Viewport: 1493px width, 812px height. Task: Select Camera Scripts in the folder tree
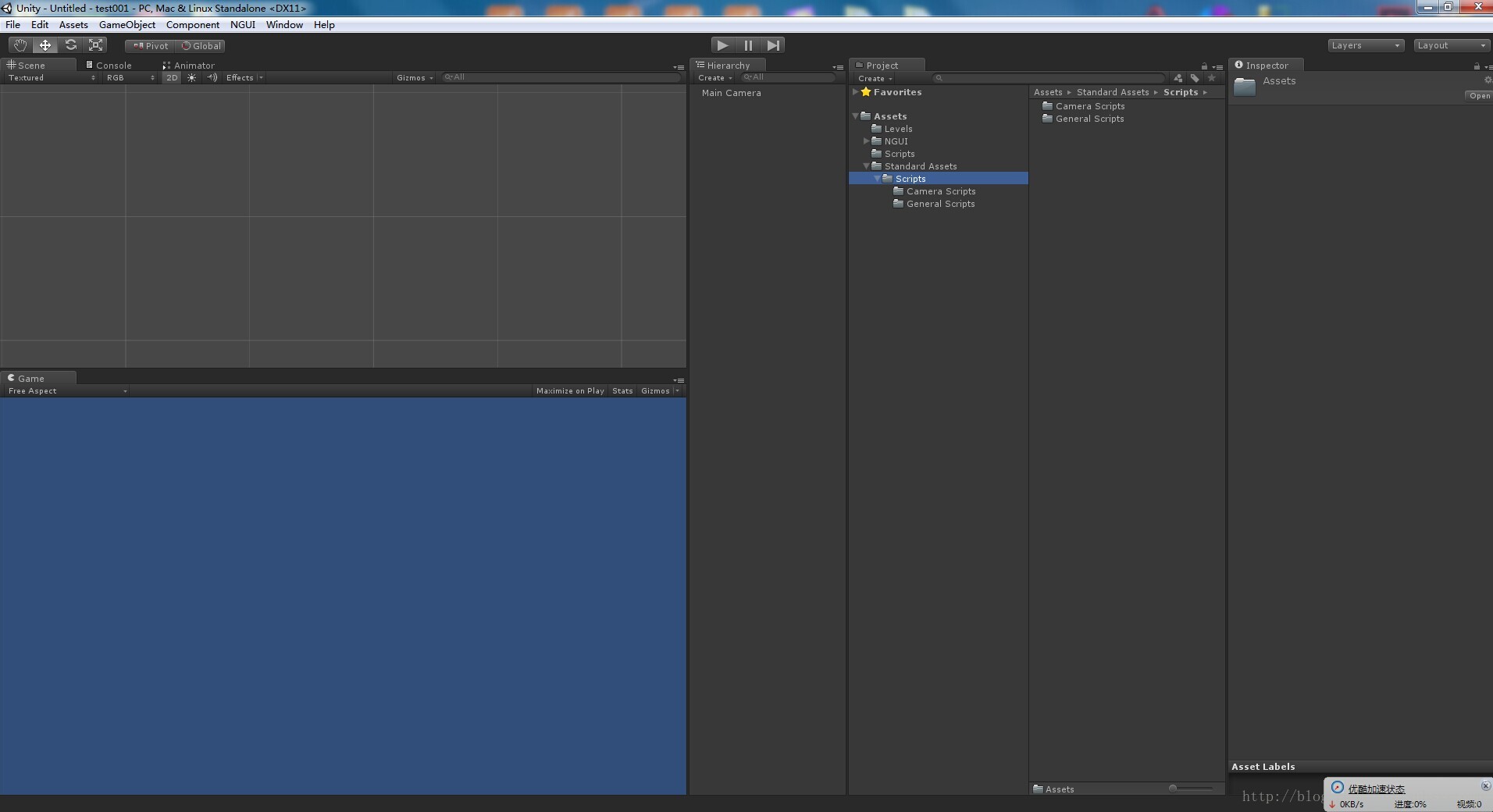(x=935, y=191)
